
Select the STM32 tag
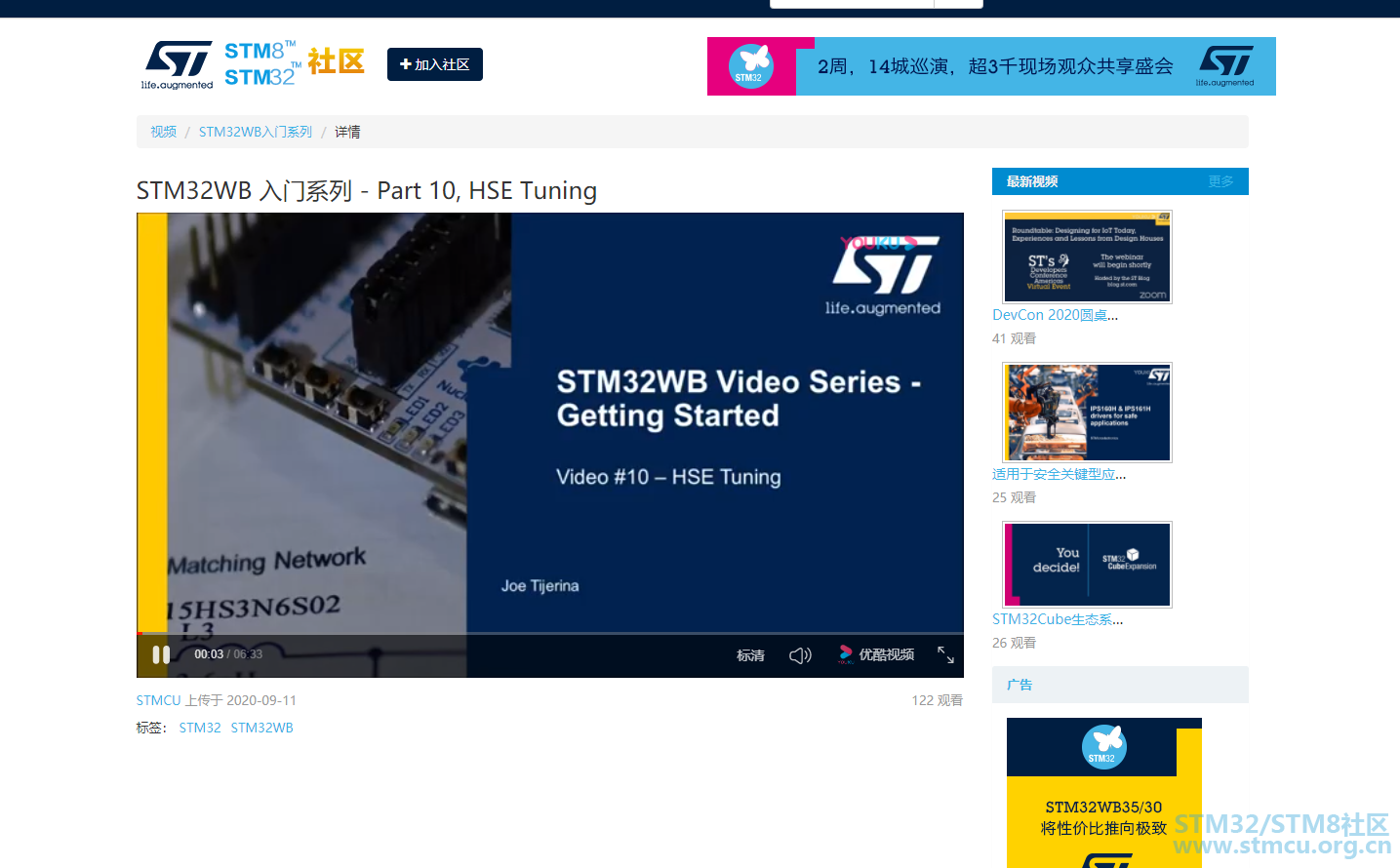(x=200, y=728)
